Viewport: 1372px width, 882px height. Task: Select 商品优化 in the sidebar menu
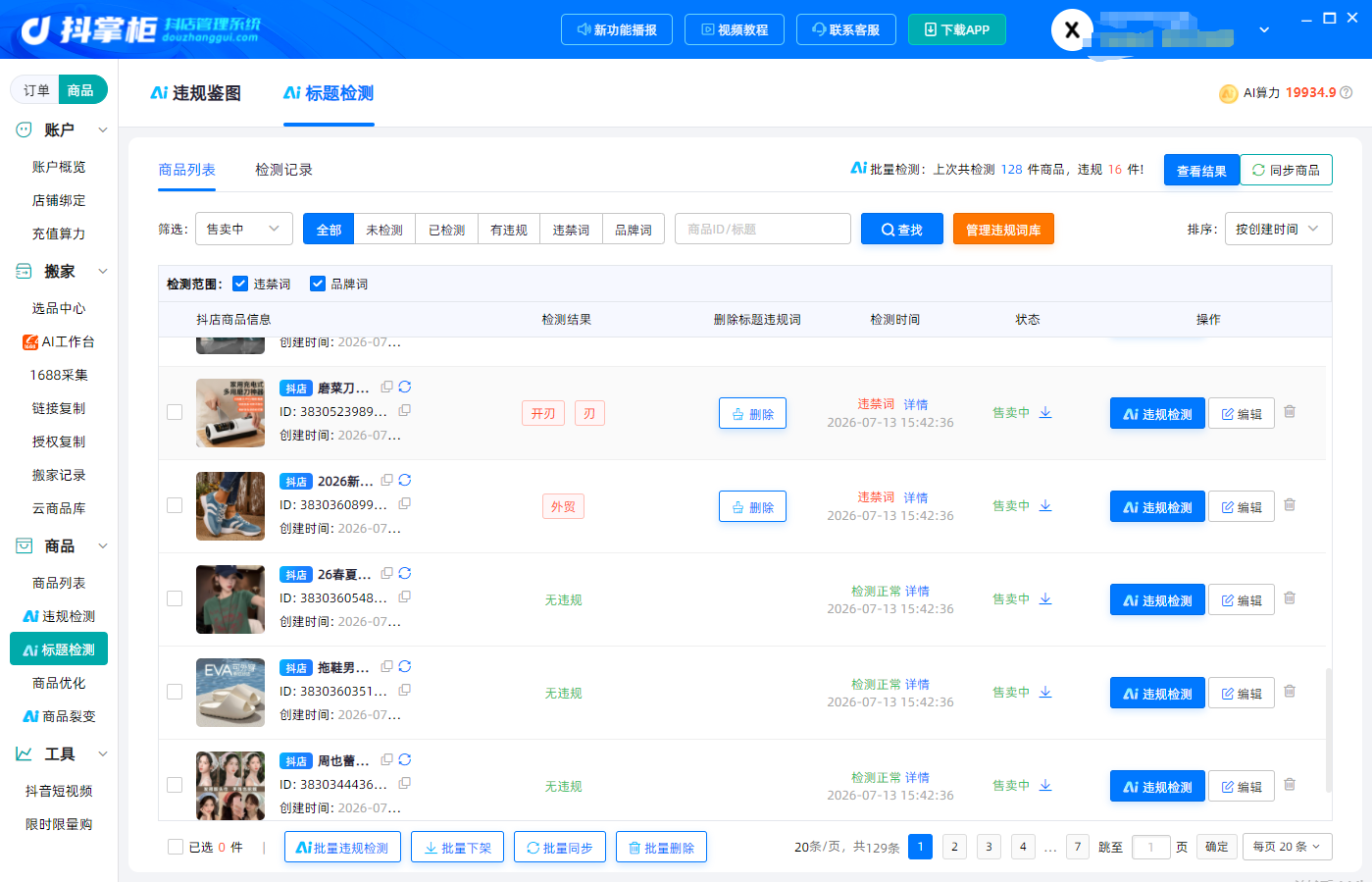pos(59,683)
